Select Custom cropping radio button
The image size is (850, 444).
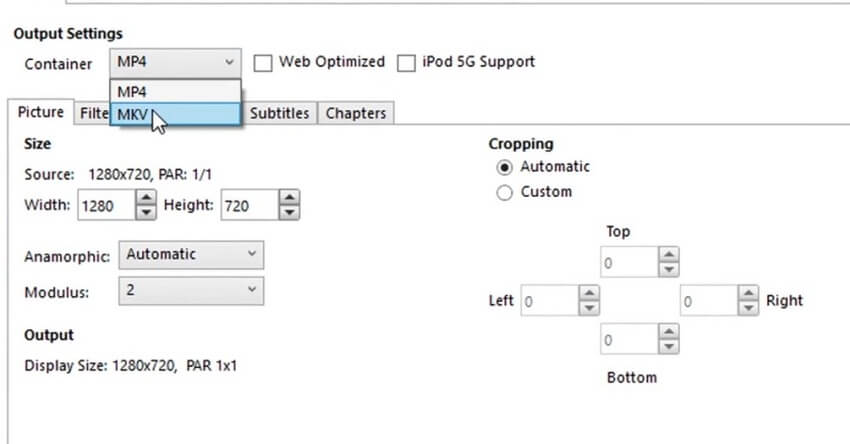point(505,192)
